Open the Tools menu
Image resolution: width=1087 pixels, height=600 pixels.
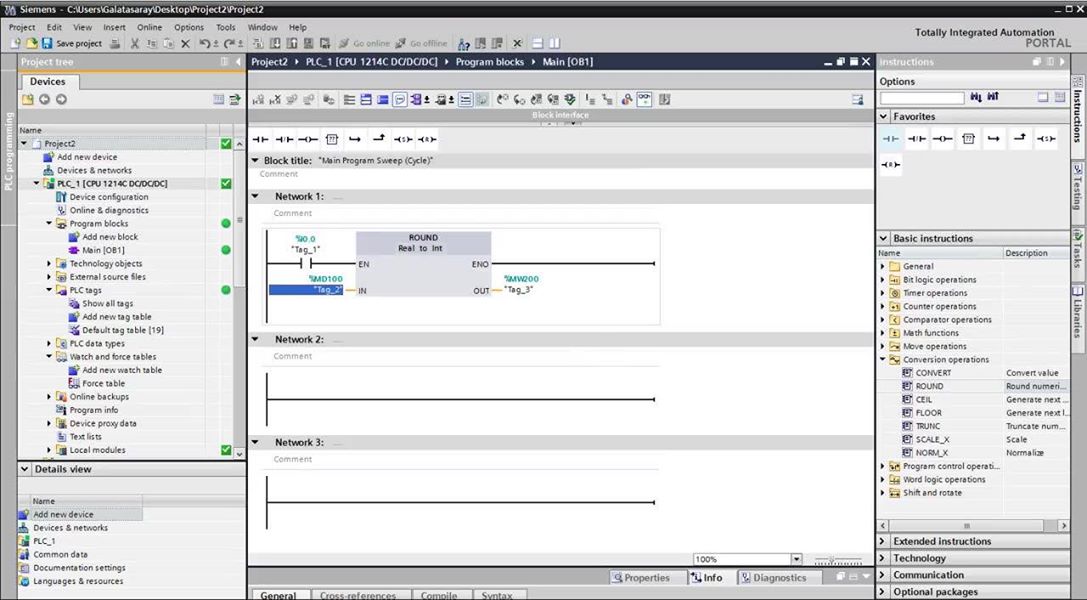coord(225,27)
